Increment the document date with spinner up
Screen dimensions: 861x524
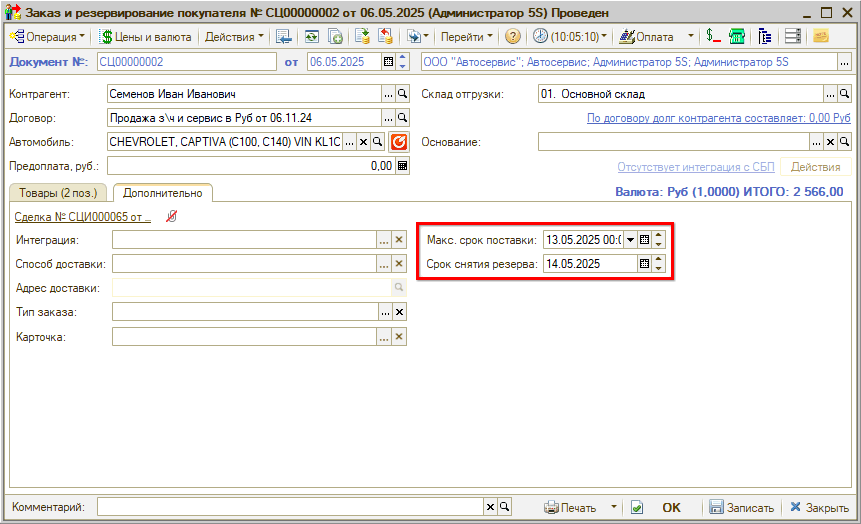coord(403,58)
